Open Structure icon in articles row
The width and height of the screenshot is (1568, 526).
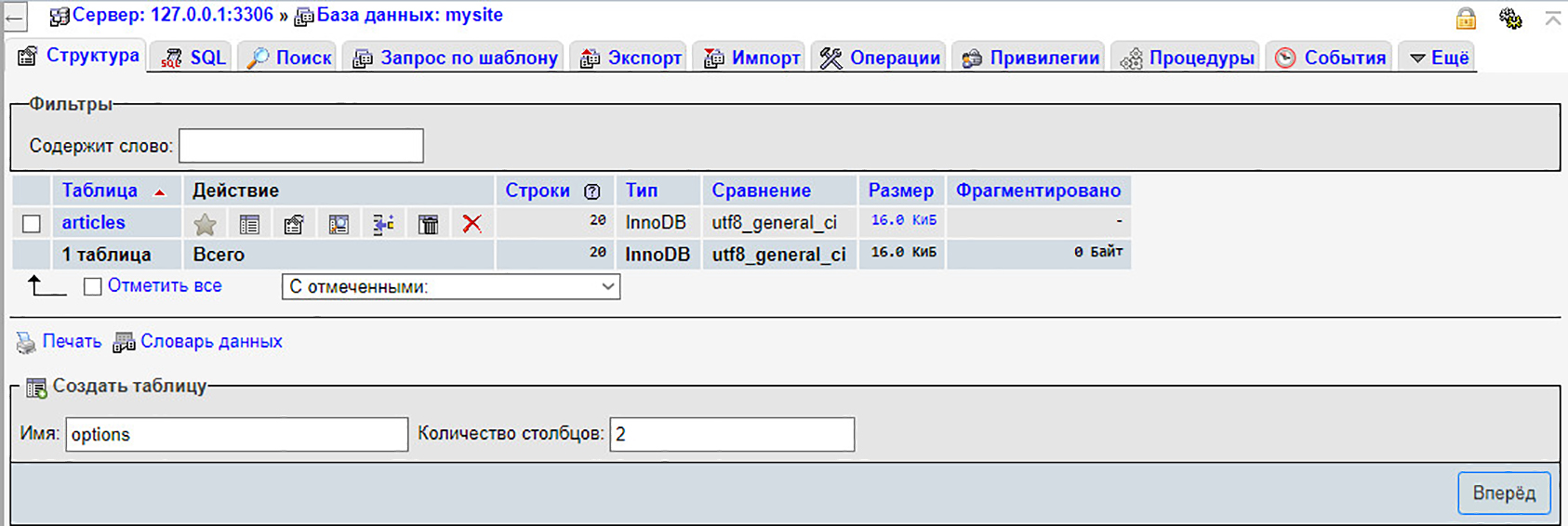(x=294, y=224)
